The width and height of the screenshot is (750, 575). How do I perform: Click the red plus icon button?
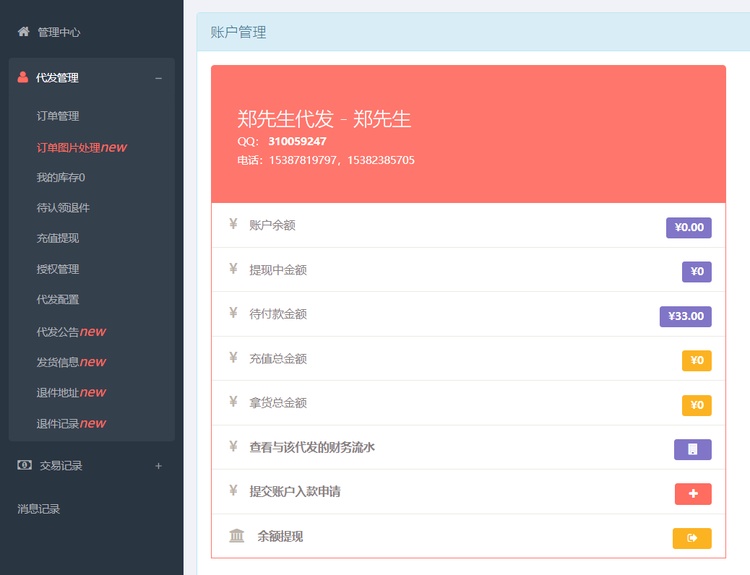[x=692, y=494]
